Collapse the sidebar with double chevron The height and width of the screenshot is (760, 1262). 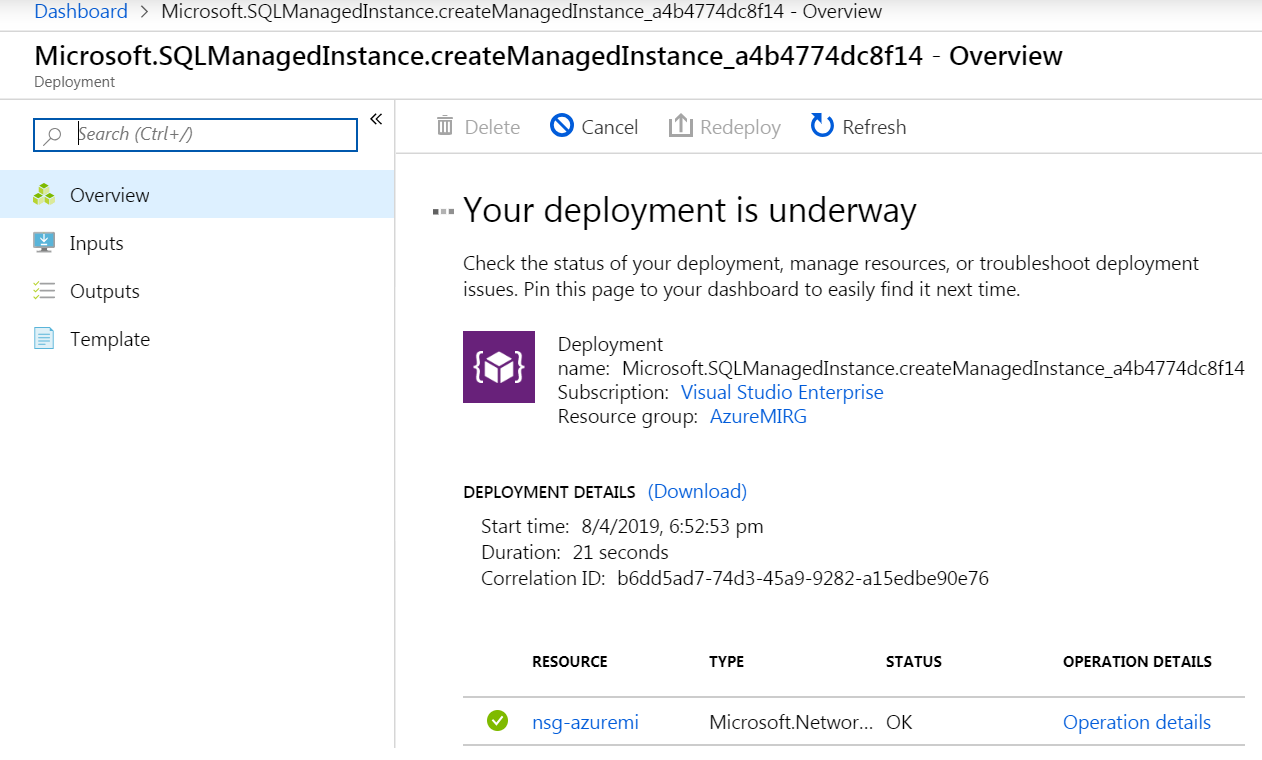(x=376, y=119)
